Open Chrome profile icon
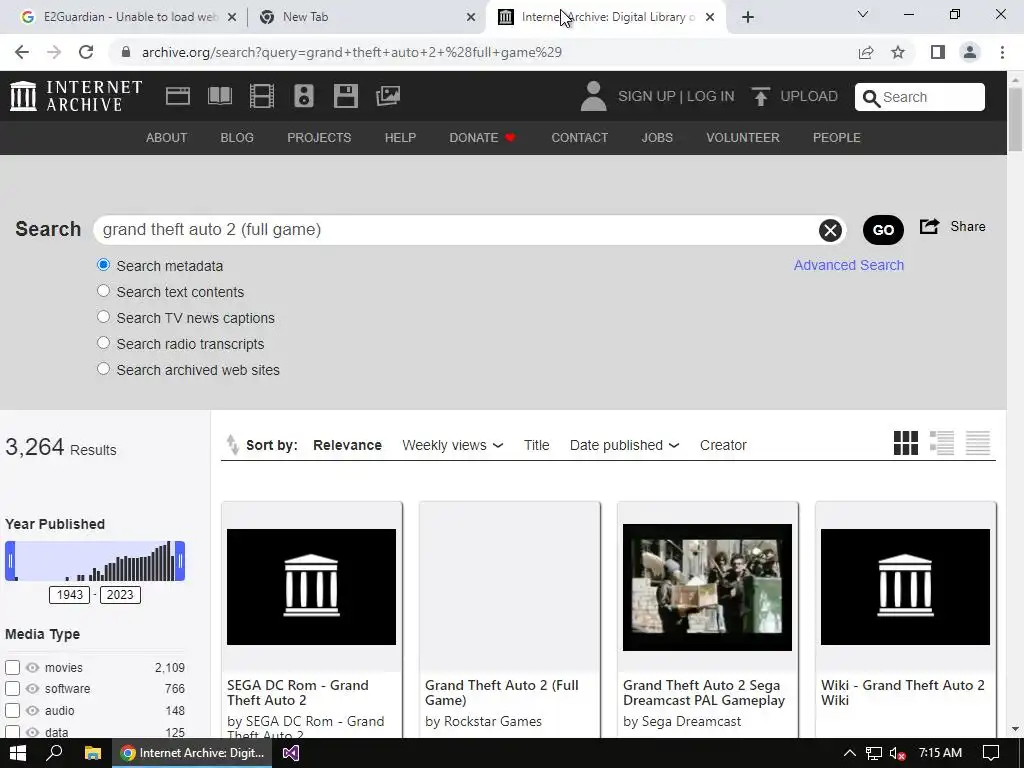Screen dimensions: 1024x768 click(970, 52)
